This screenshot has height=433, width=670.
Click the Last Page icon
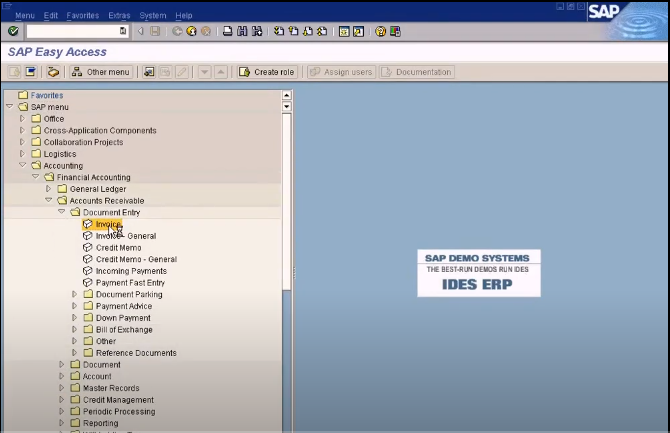pos(322,31)
